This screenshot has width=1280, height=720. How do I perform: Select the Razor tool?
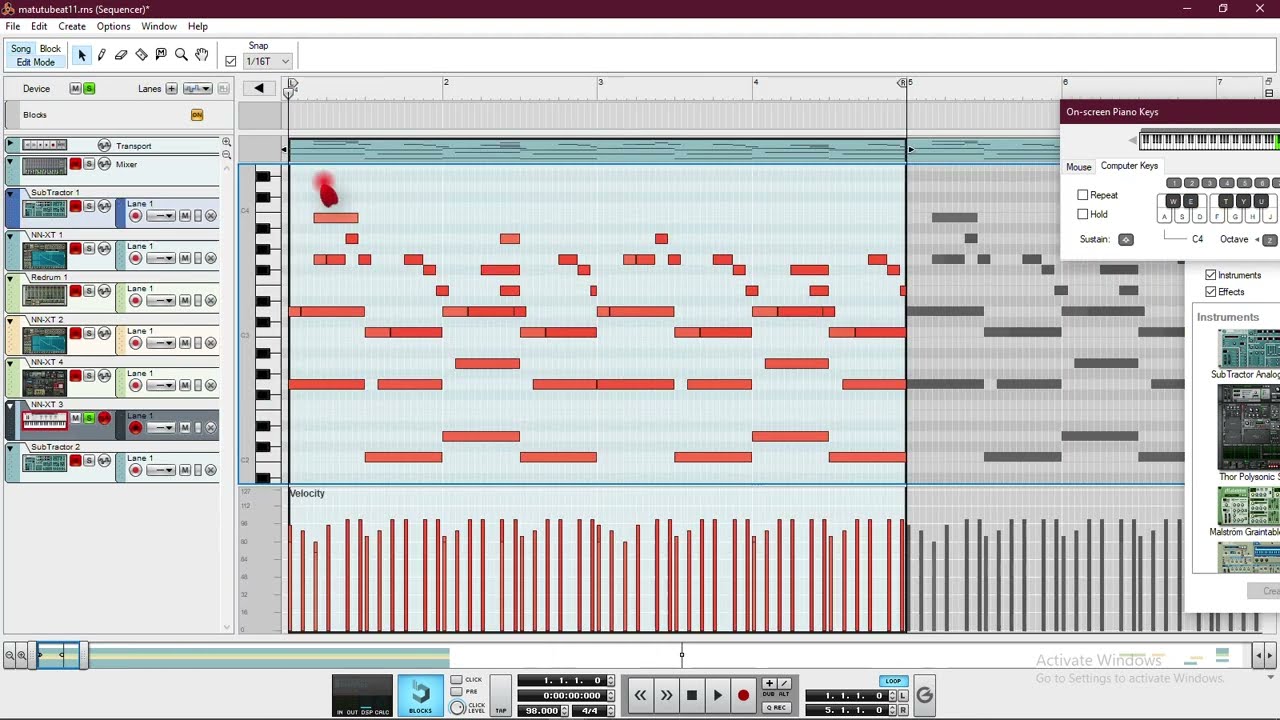[141, 55]
